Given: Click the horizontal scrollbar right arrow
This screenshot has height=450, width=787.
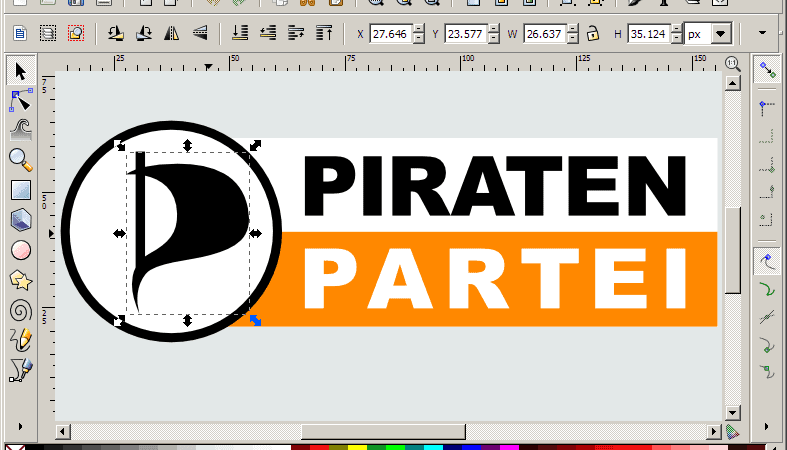Looking at the screenshot, I should point(714,431).
